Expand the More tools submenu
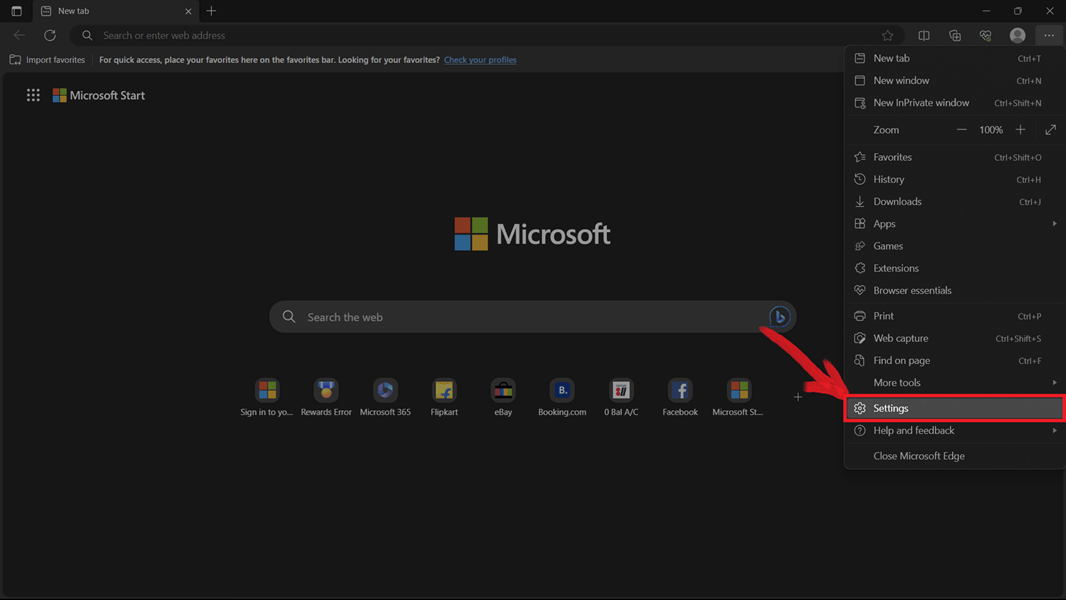Image resolution: width=1066 pixels, height=600 pixels. (x=954, y=383)
